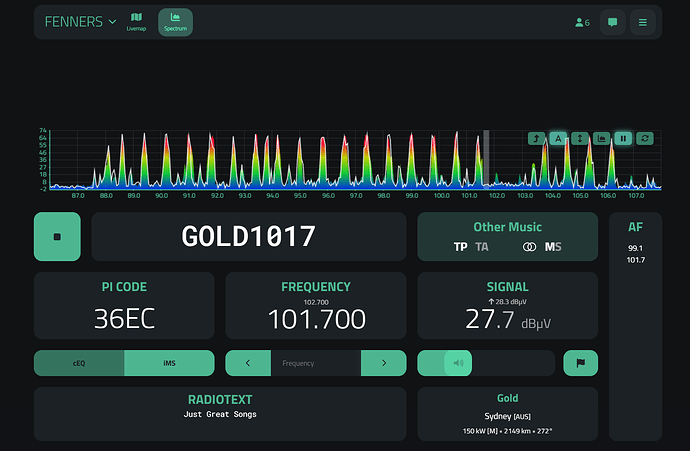Viewport: 690px width, 451px height.
Task: Click the Frequency input field
Action: (315, 363)
